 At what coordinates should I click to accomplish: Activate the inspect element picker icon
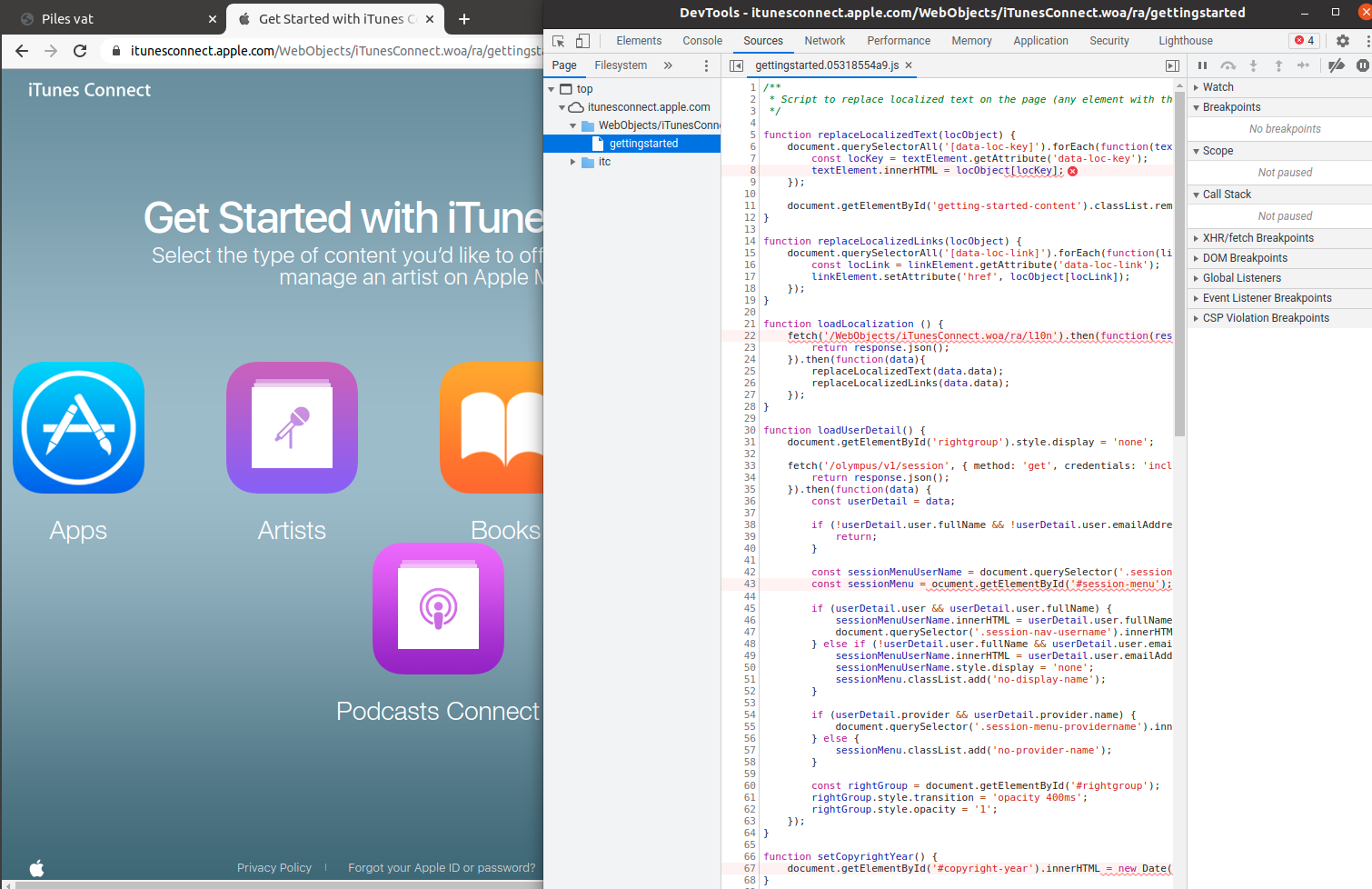[559, 41]
